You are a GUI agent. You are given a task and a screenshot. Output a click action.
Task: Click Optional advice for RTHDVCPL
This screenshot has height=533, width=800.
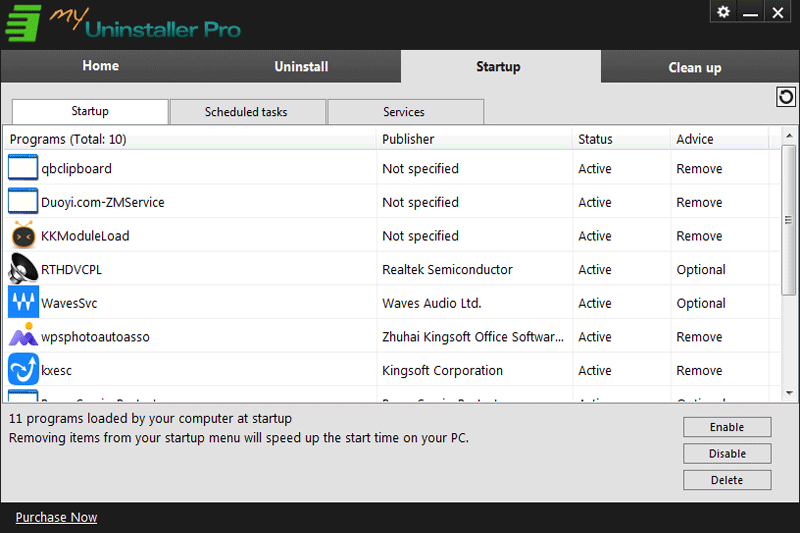[x=701, y=269]
